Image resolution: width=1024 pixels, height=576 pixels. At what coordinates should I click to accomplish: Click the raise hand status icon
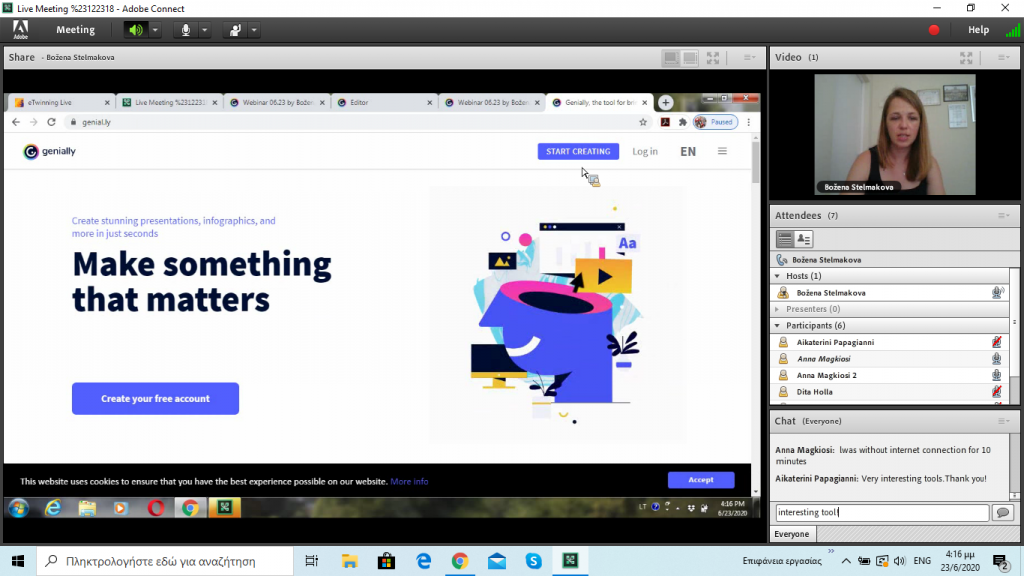pyautogui.click(x=234, y=30)
